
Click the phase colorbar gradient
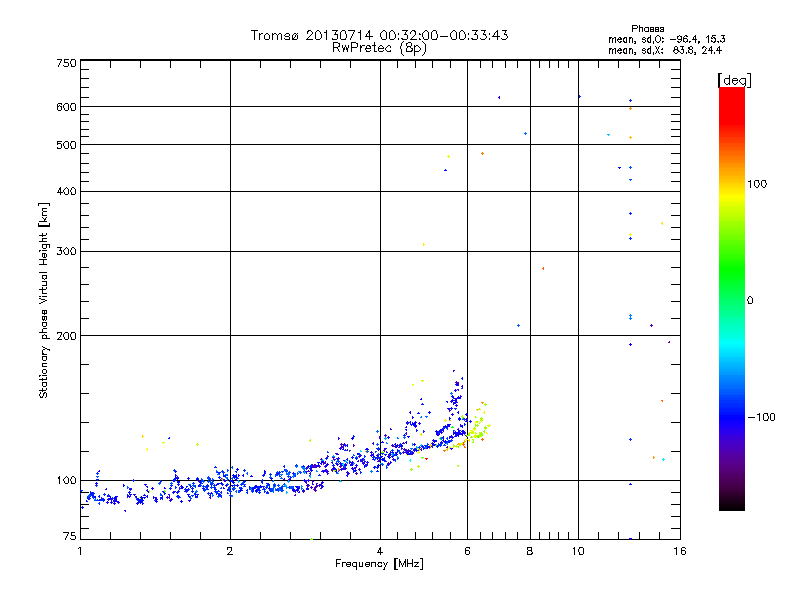click(x=732, y=298)
